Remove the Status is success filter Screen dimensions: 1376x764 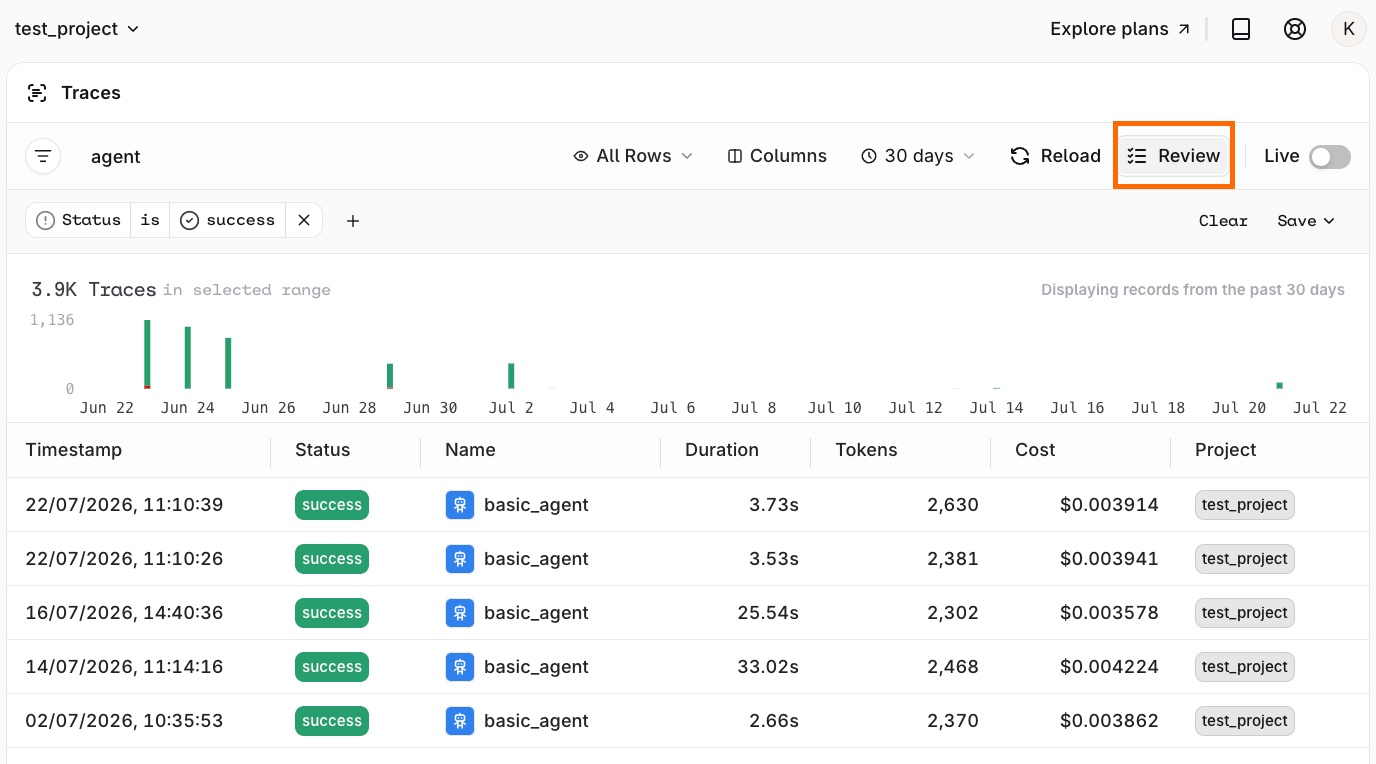coord(304,220)
